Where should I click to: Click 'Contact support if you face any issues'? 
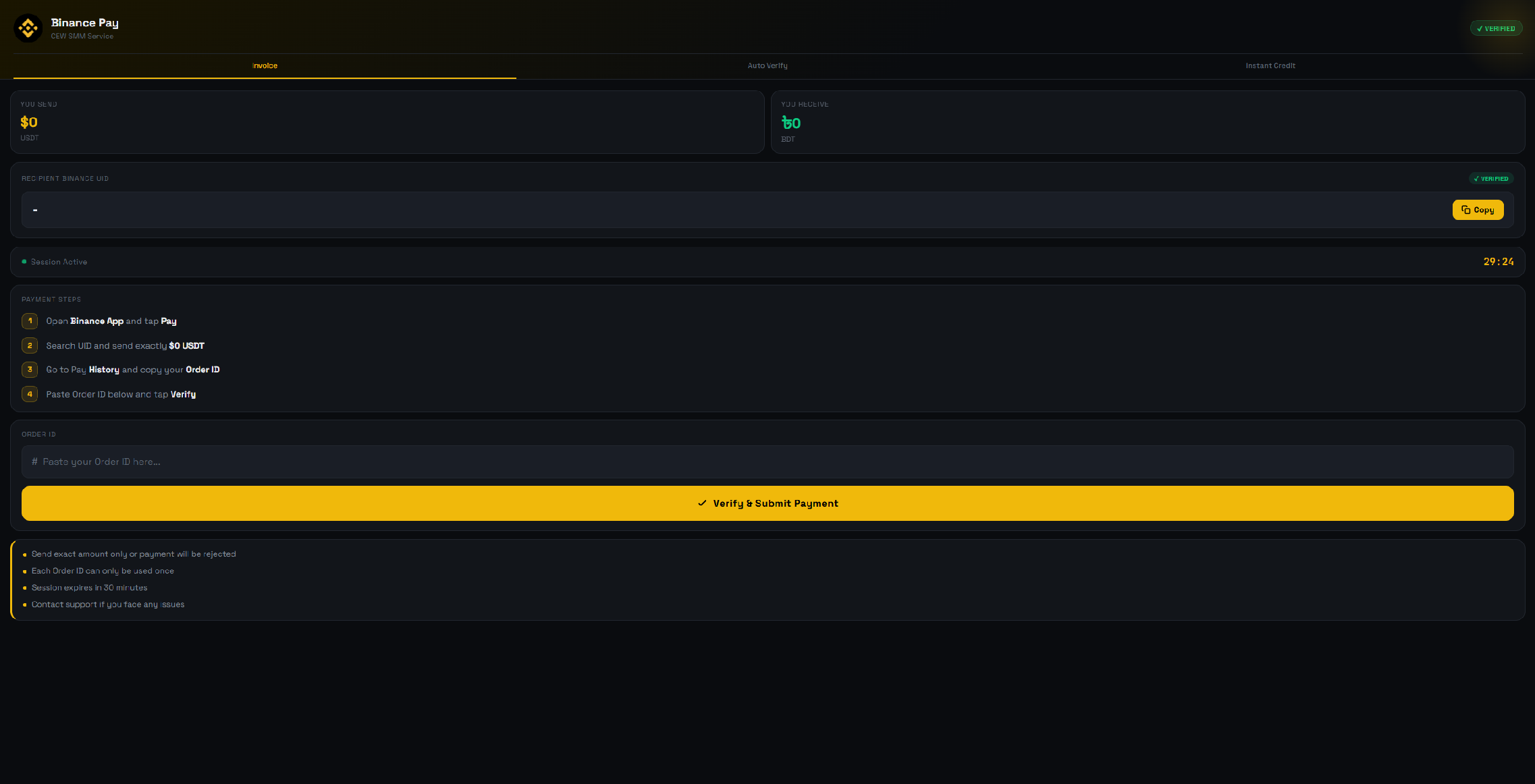click(108, 605)
